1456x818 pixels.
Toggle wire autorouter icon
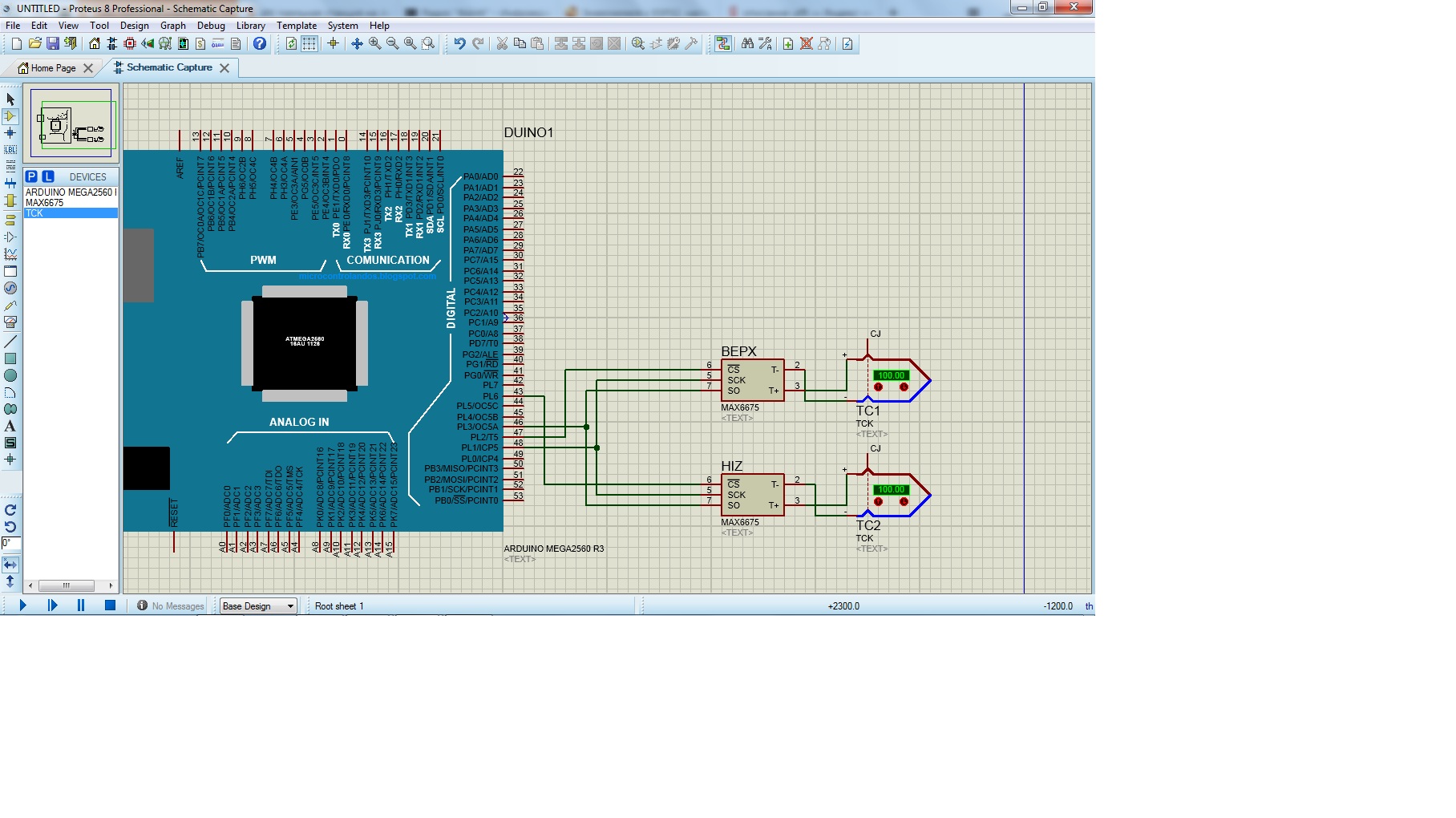723,43
